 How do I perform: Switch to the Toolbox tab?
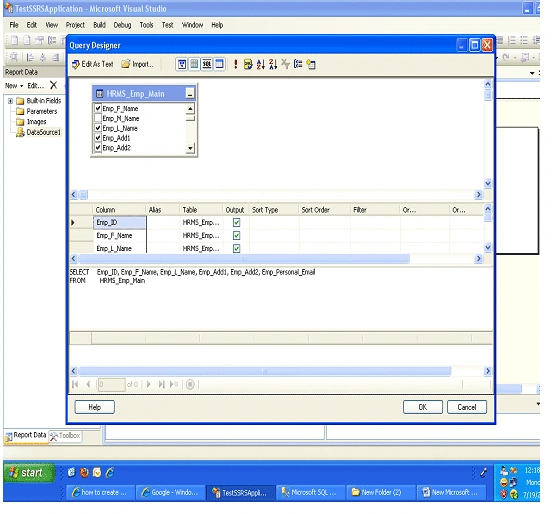[66, 436]
